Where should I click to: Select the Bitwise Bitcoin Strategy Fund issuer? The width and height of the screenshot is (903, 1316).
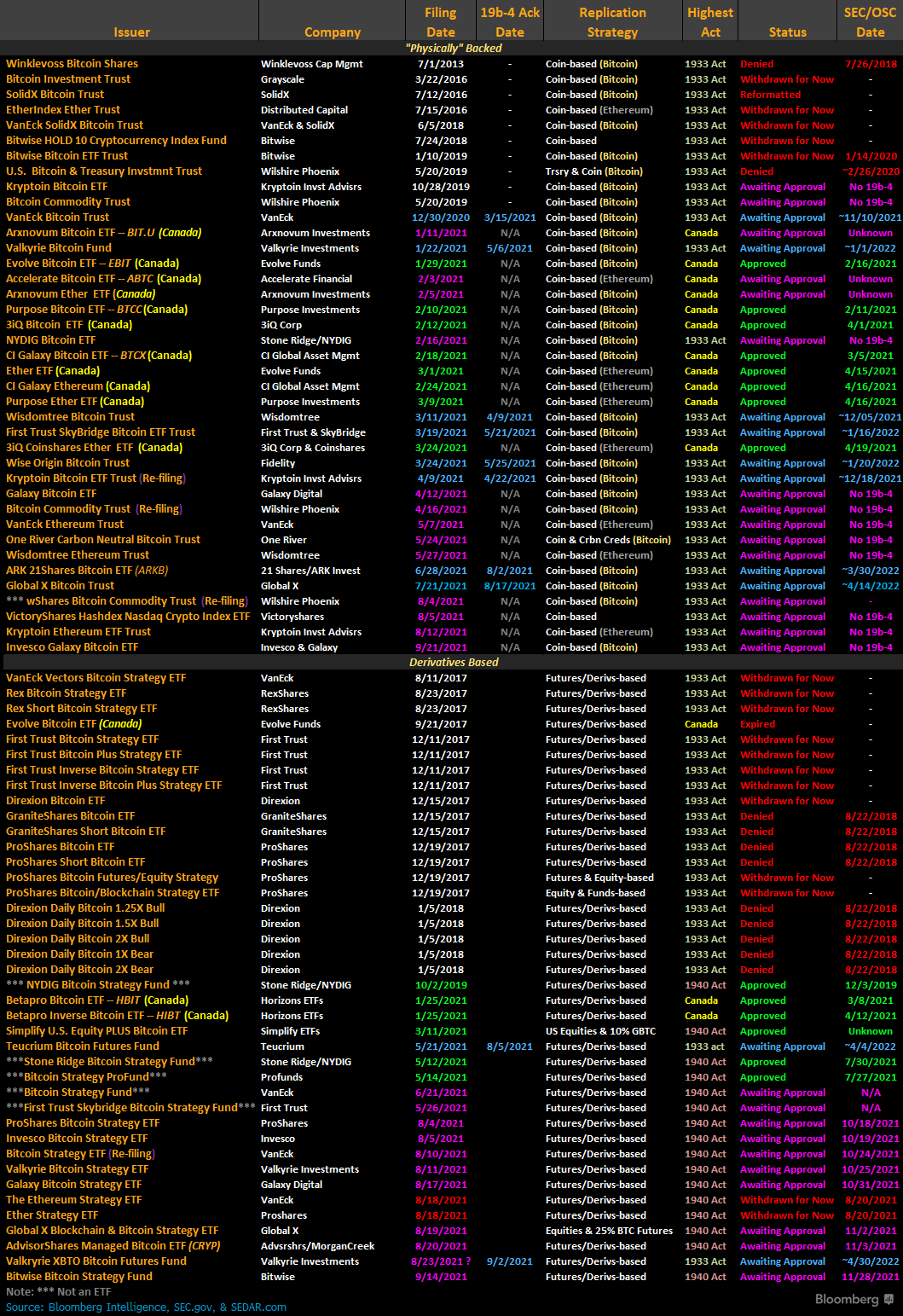pyautogui.click(x=79, y=1277)
